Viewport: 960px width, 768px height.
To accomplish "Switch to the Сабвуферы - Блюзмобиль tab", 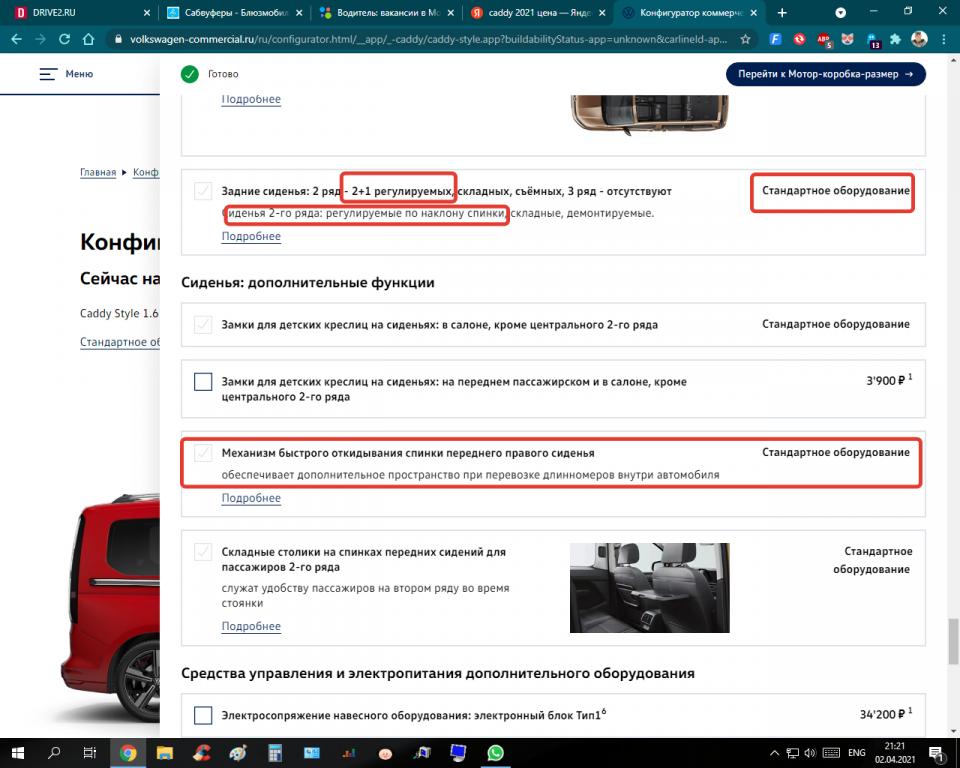I will [x=234, y=13].
